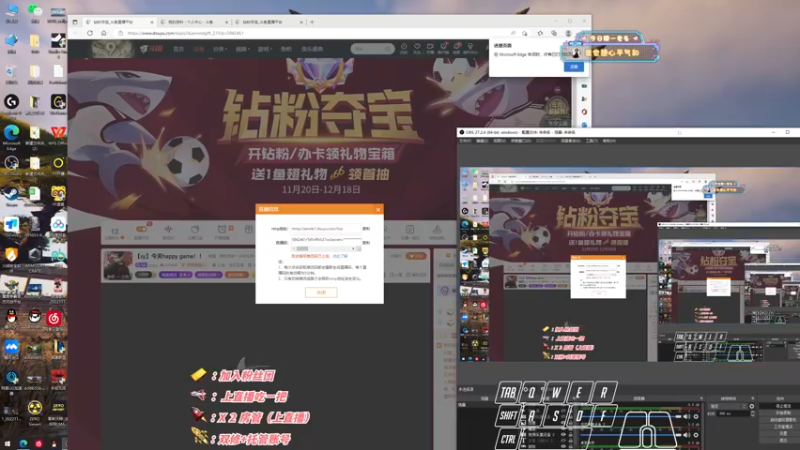Viewport: 800px width, 450px height.
Task: Open the Baidu Netdisk desktop icon
Action: pos(58,225)
